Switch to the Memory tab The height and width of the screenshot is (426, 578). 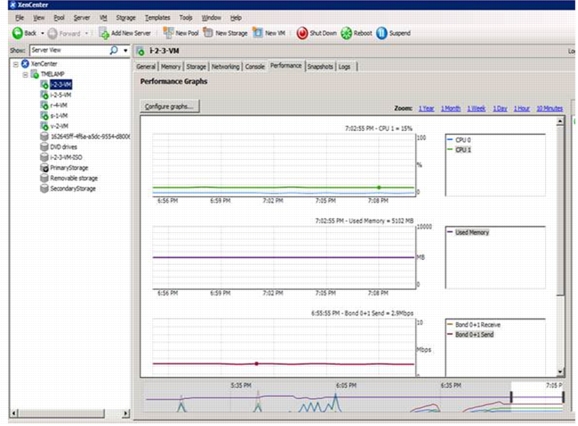171,67
